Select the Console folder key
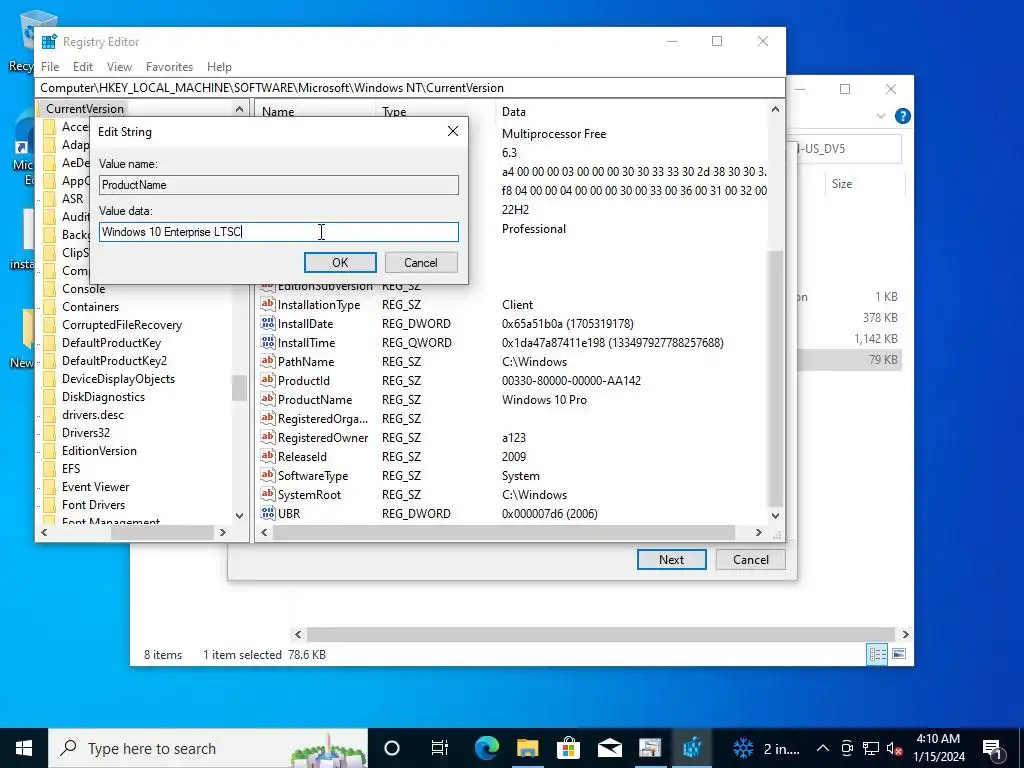Image resolution: width=1024 pixels, height=768 pixels. pos(83,289)
